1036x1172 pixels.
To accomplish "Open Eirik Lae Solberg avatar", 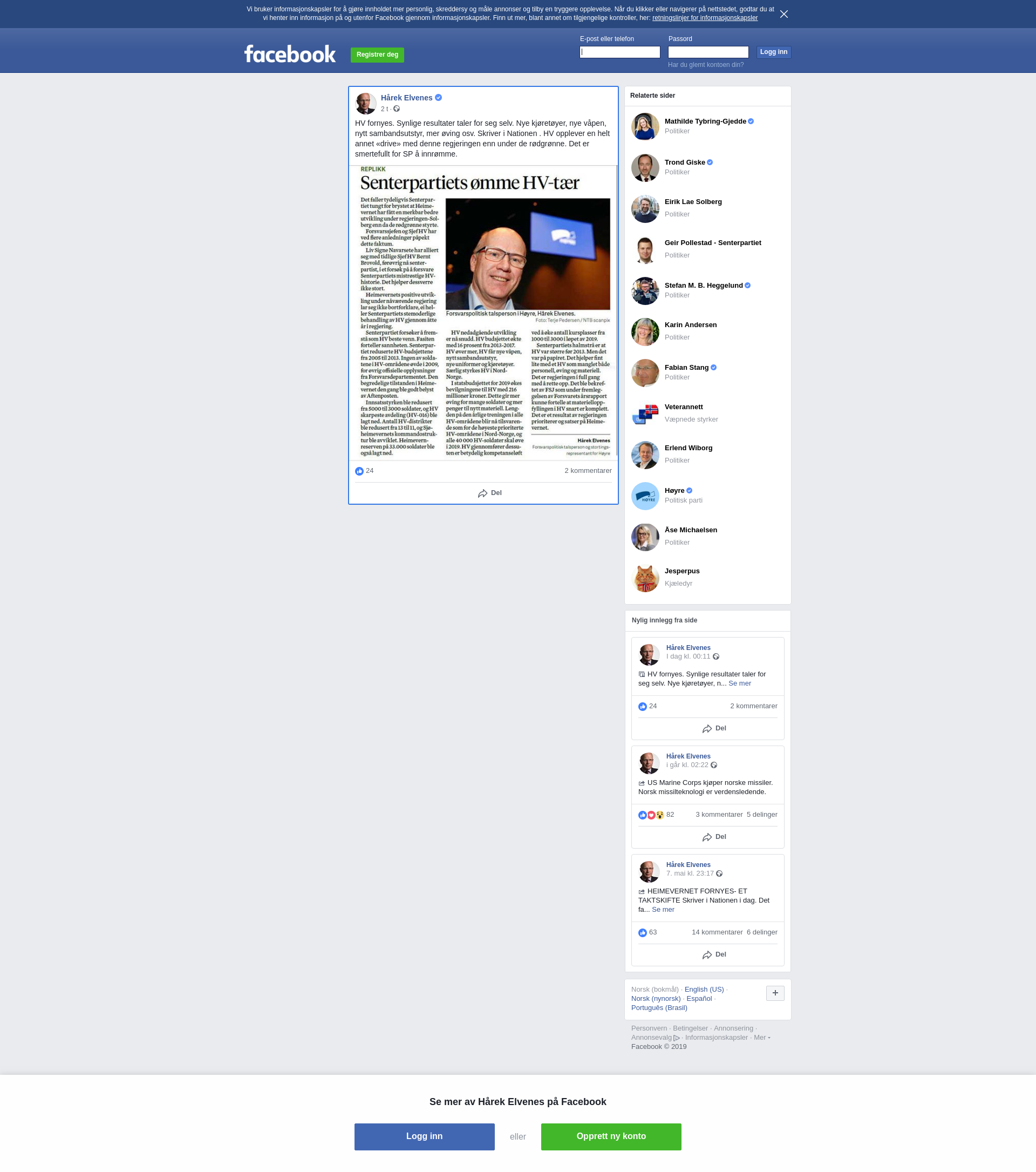I will click(x=645, y=209).
